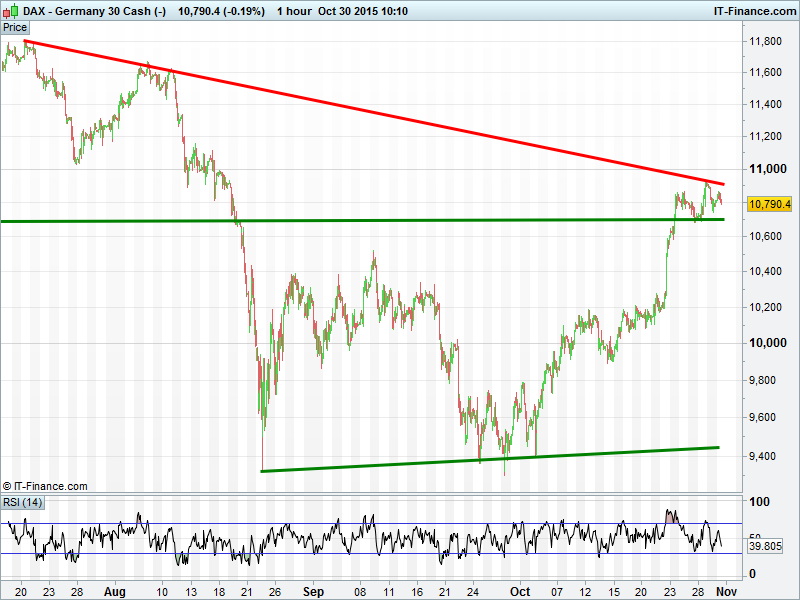The image size is (800, 600).
Task: Click the Oct label on time axis
Action: [x=520, y=592]
